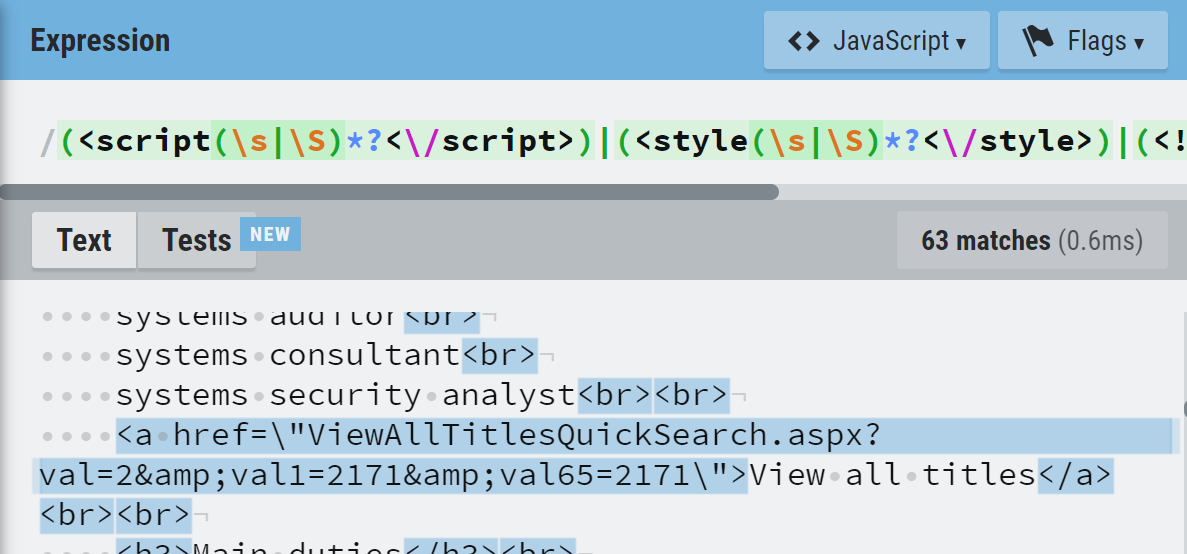Click the code brackets icon beside JavaScript
This screenshot has width=1187, height=554.
click(803, 41)
